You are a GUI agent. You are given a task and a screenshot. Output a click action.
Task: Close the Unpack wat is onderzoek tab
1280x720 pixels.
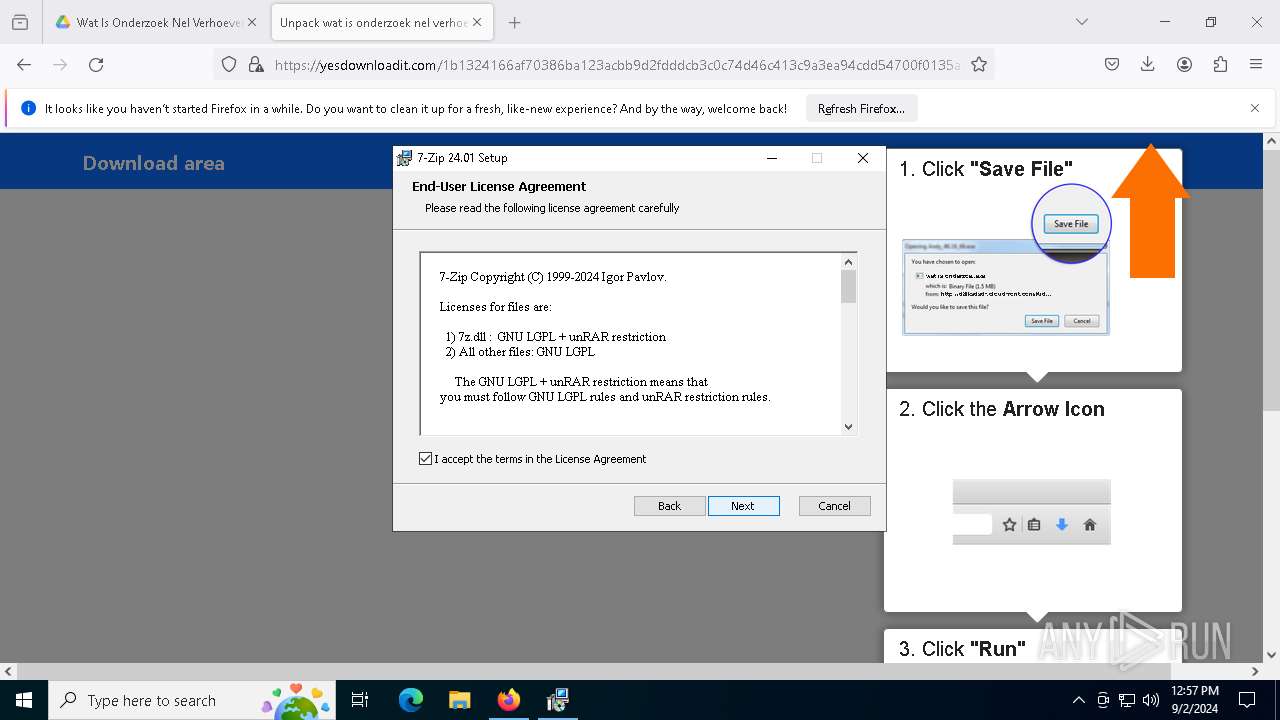tap(476, 22)
